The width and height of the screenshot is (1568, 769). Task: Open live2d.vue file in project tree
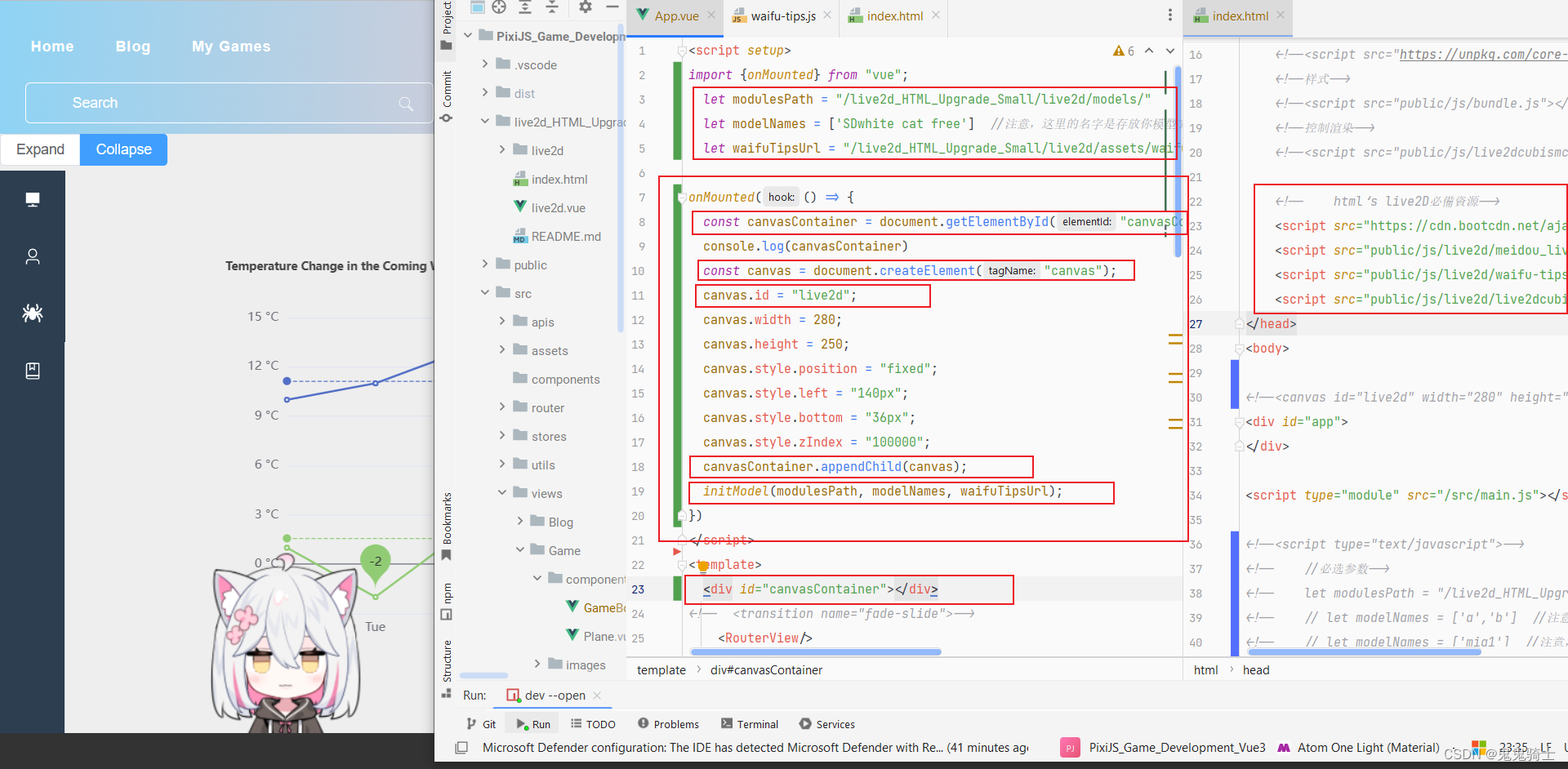(549, 207)
